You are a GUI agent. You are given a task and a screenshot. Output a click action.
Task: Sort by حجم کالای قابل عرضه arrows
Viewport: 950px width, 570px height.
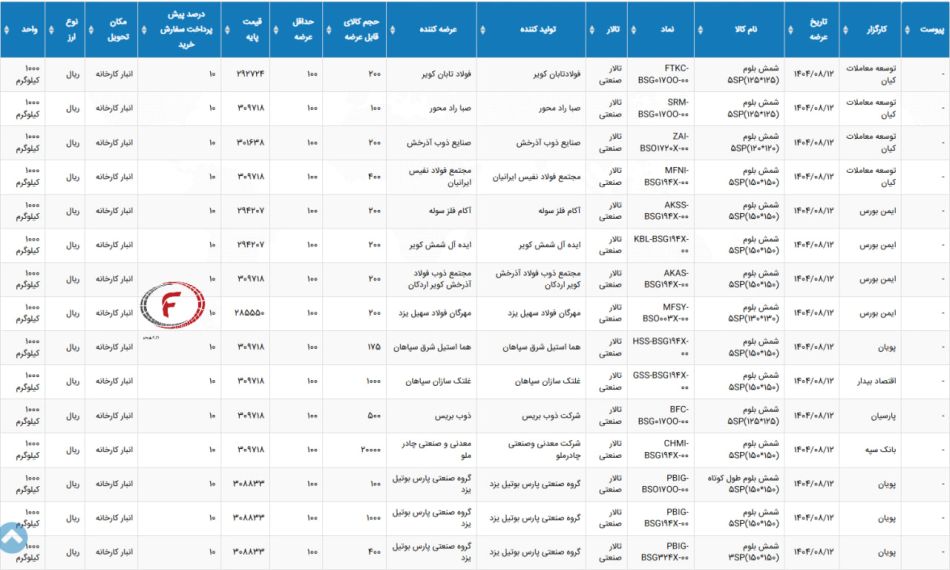click(328, 30)
